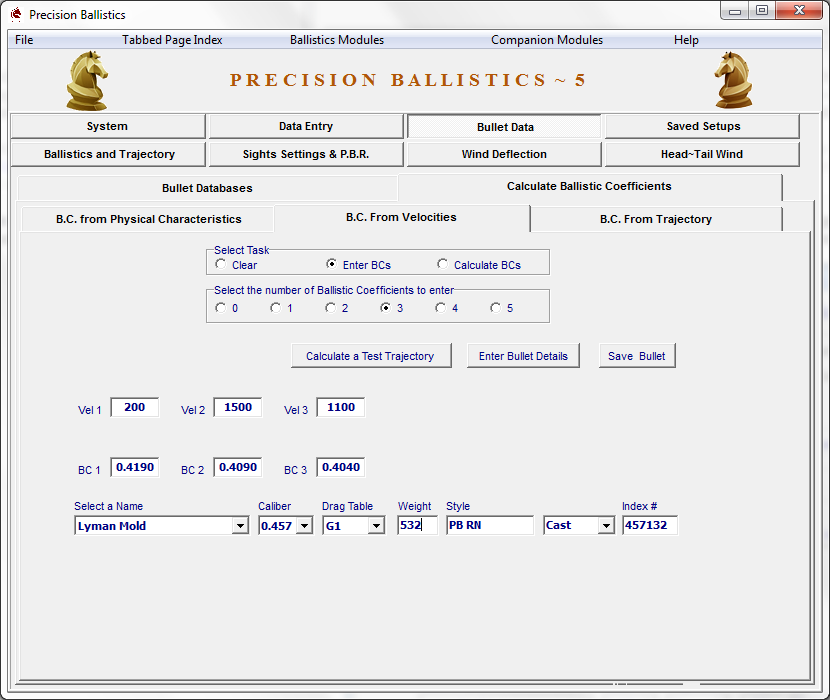Image resolution: width=830 pixels, height=700 pixels.
Task: Choose 5 ballistic coefficients to enter
Action: 495,308
